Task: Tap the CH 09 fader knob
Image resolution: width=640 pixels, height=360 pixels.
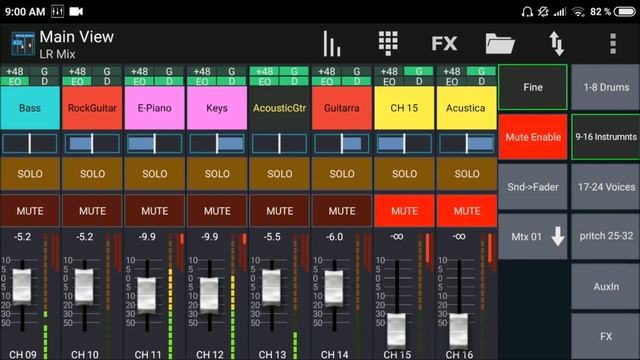Action: [22, 287]
